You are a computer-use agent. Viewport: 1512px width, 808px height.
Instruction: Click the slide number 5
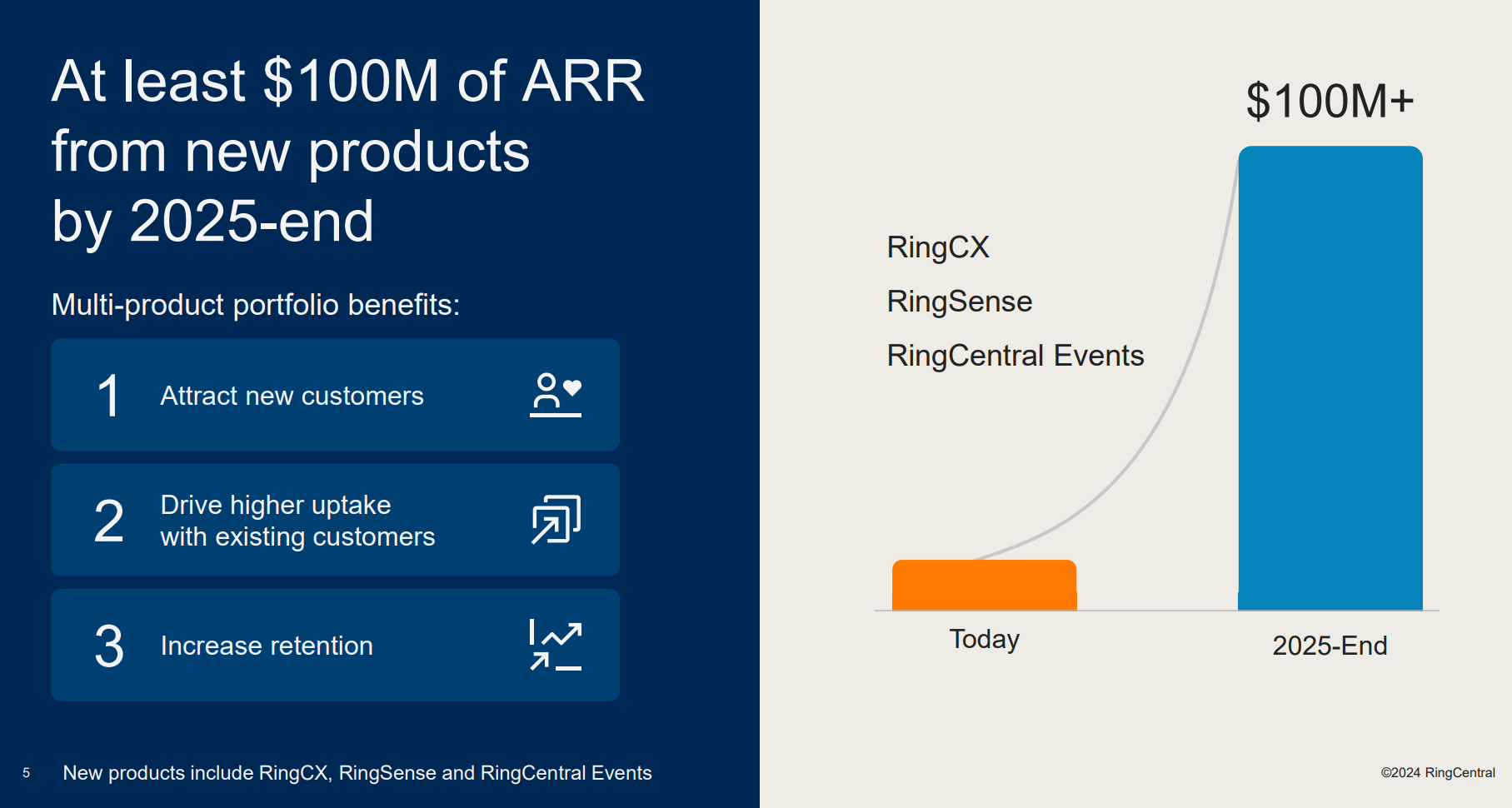pyautogui.click(x=27, y=773)
